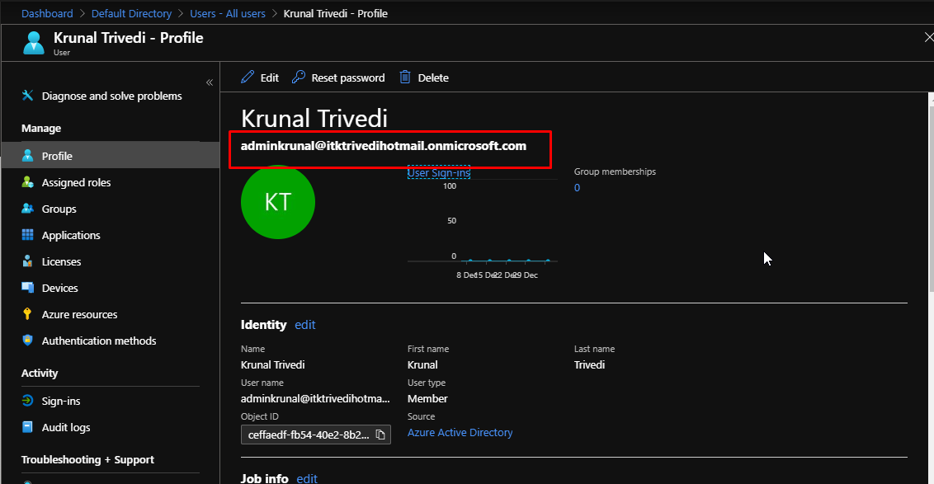Click the Job info edit link
934x484 pixels.
pyautogui.click(x=306, y=479)
